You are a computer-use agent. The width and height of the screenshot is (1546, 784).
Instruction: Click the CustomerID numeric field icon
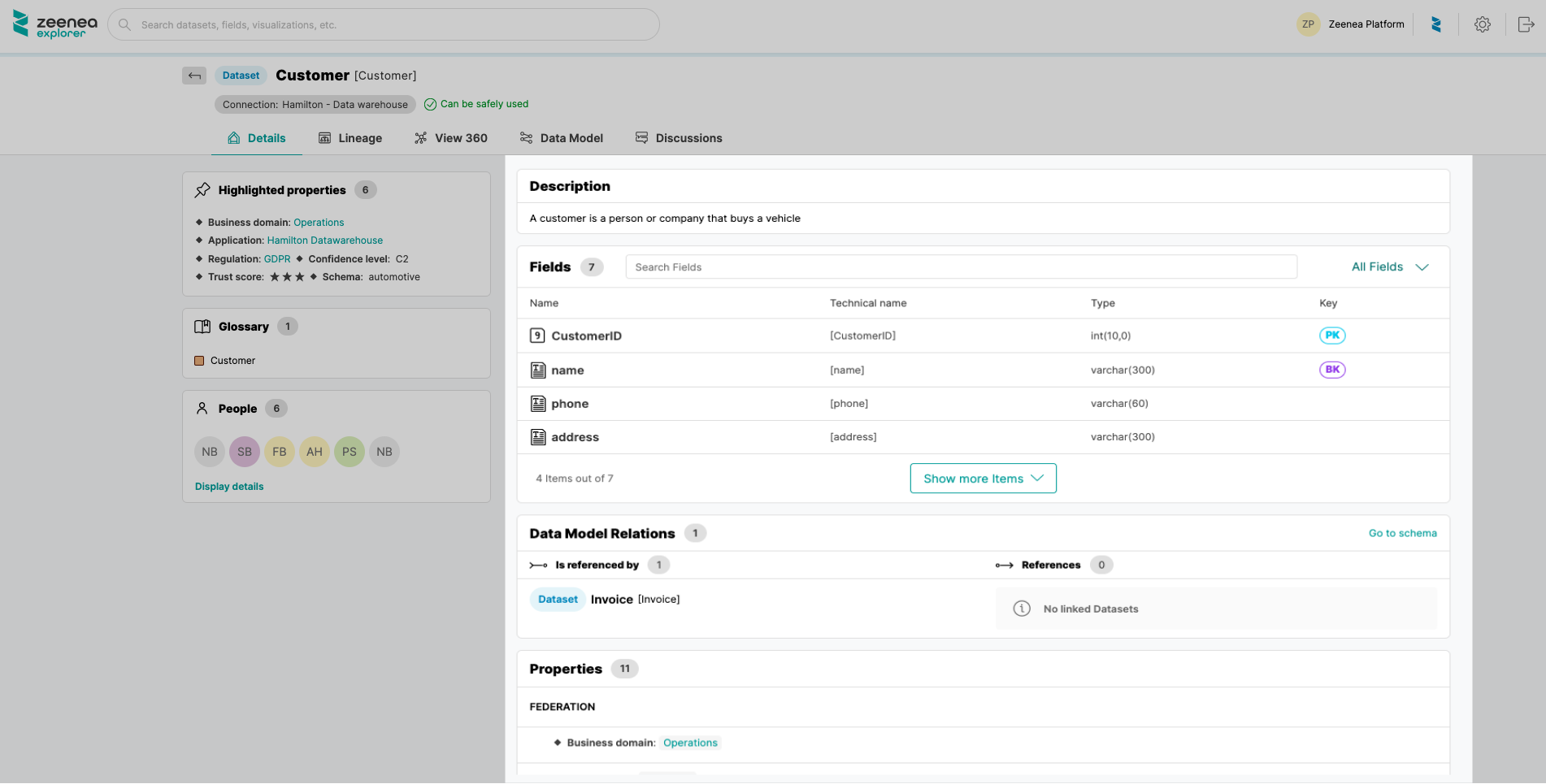pyautogui.click(x=537, y=336)
